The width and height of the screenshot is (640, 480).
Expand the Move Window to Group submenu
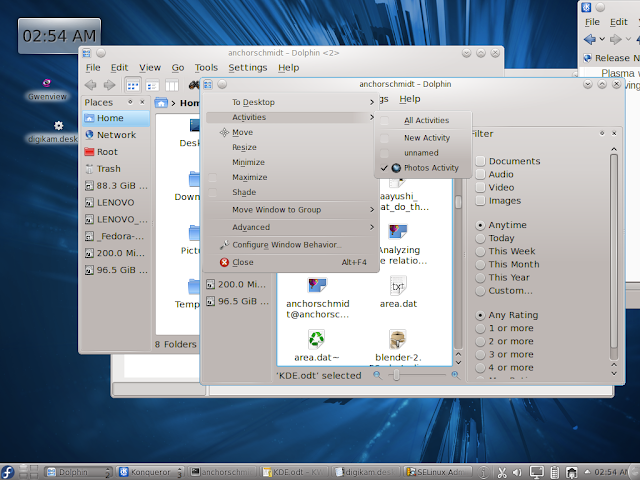(x=290, y=210)
